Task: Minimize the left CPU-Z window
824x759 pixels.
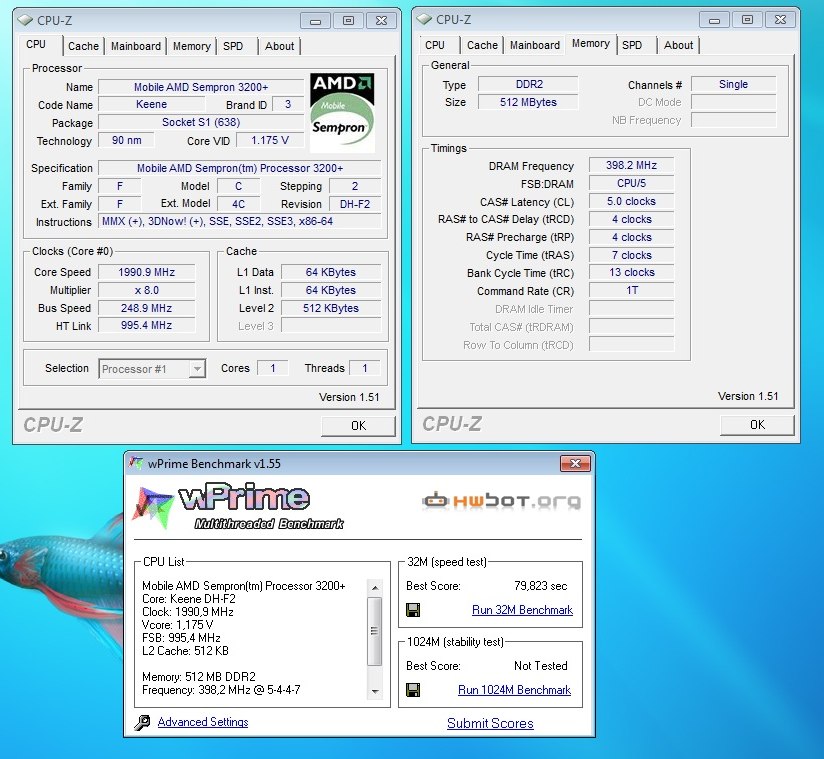Action: coord(315,21)
